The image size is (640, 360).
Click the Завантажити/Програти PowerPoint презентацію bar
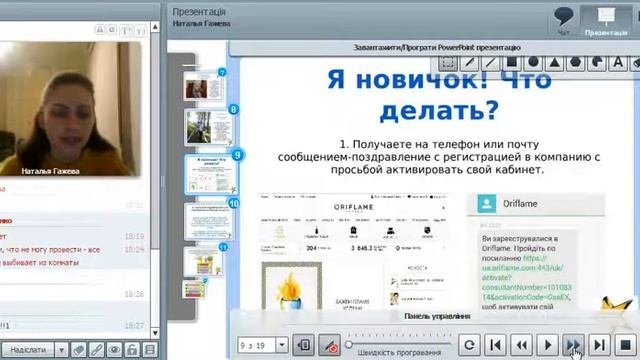pos(437,48)
